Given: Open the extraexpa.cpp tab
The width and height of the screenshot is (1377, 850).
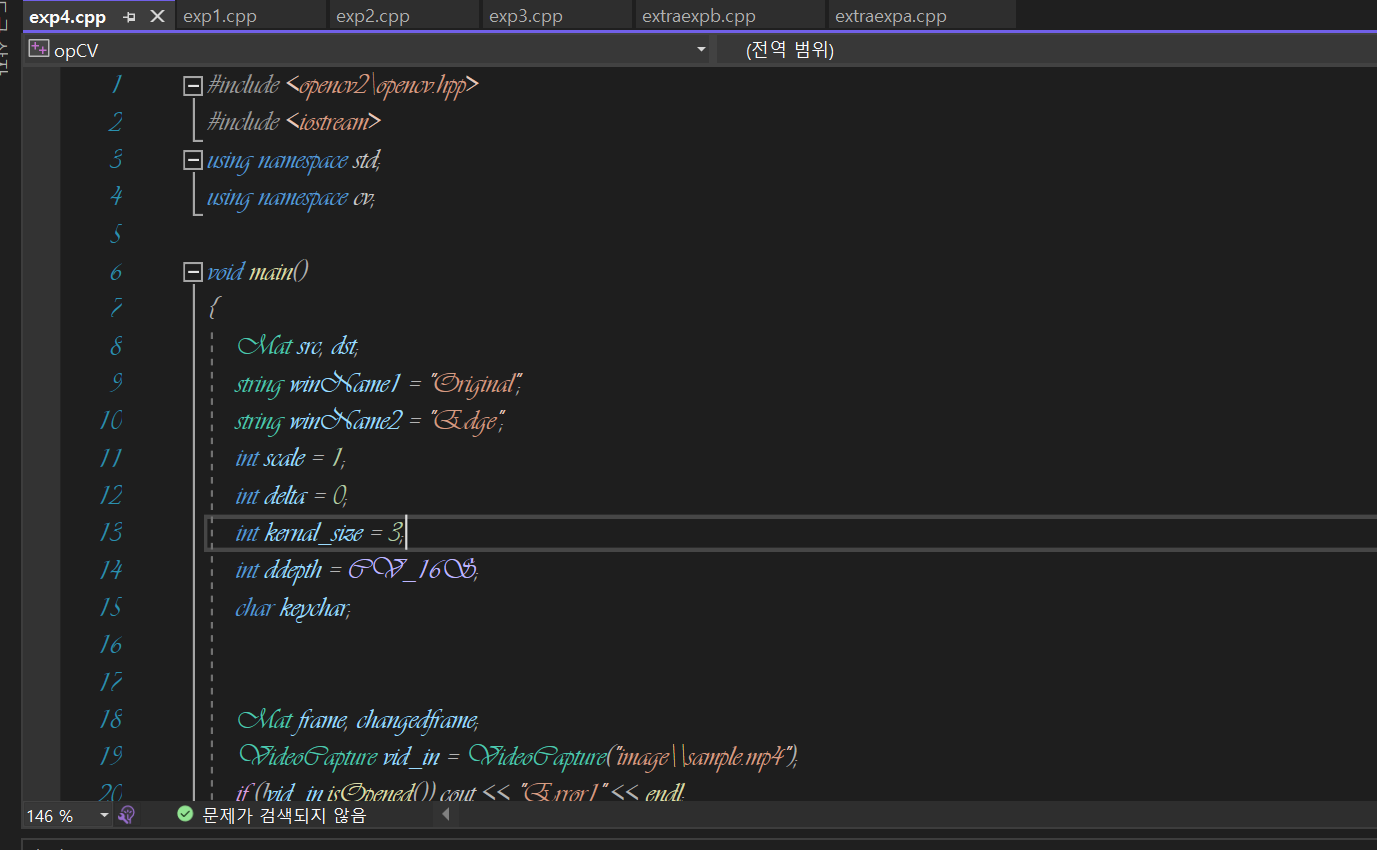Looking at the screenshot, I should (890, 17).
